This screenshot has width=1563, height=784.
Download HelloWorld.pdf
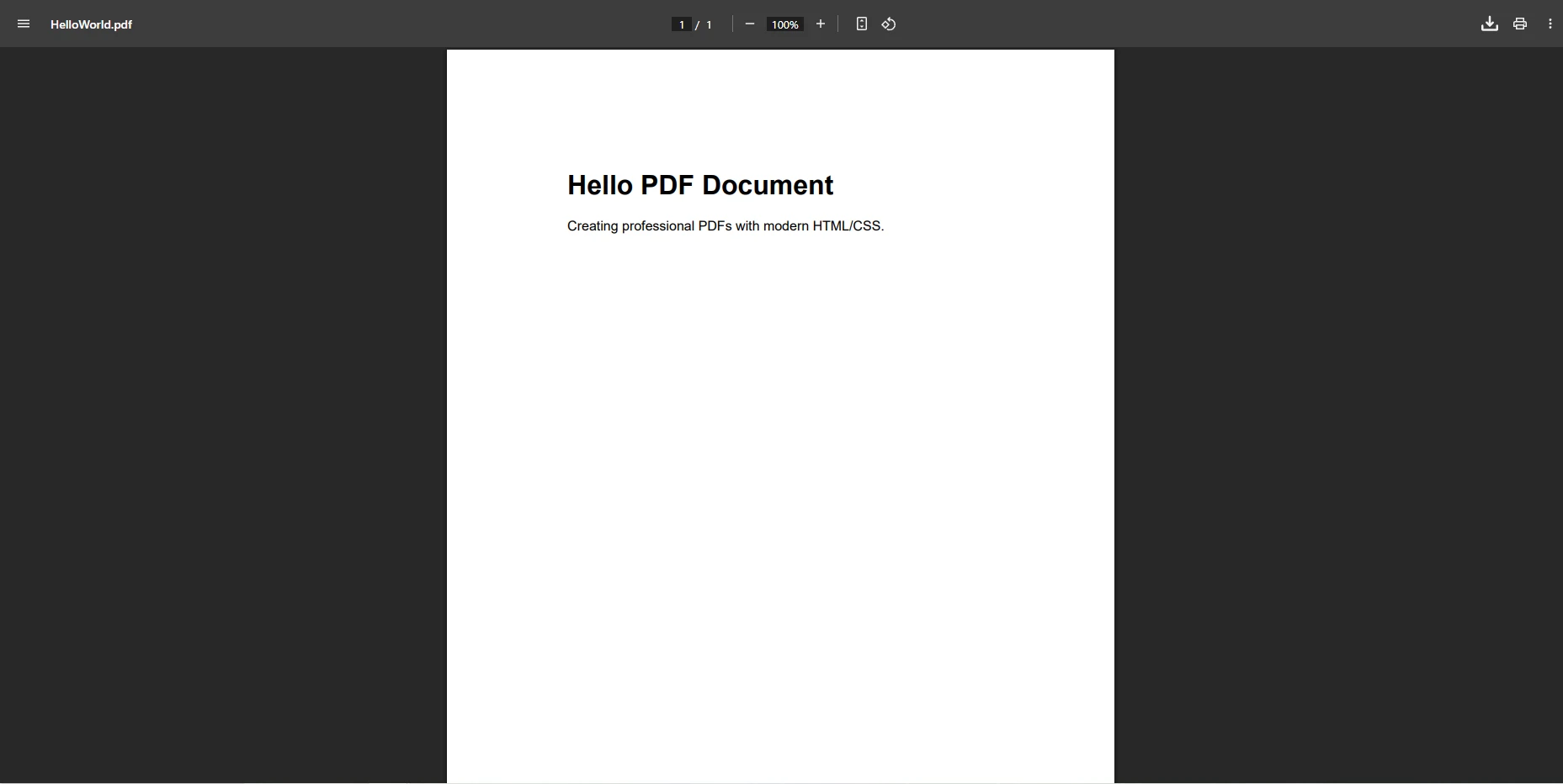coord(1489,24)
